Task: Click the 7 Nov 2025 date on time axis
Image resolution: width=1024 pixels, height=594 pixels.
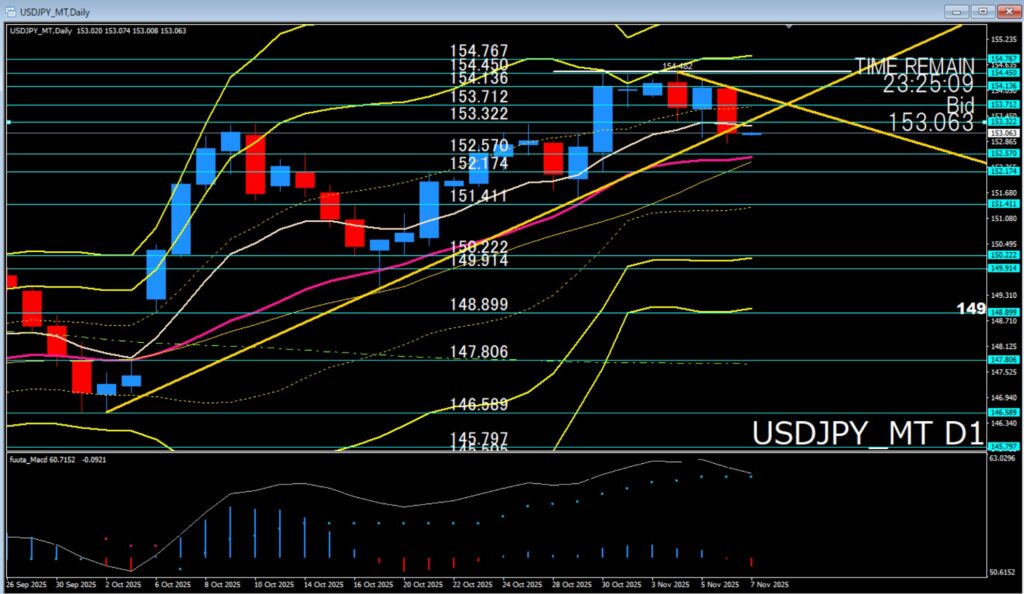Action: tap(769, 583)
